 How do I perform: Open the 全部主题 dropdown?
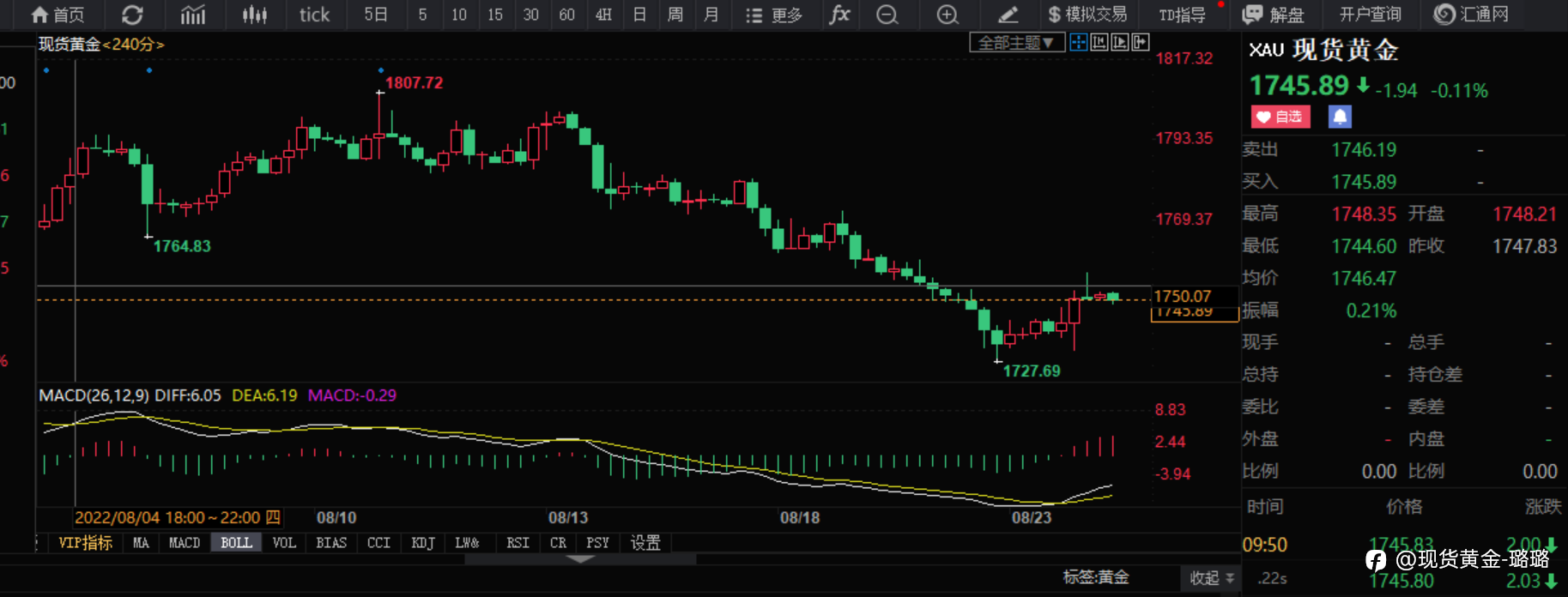click(1016, 42)
